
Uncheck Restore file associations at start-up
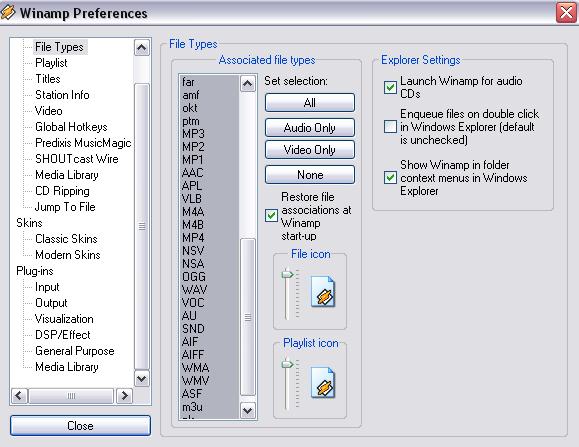click(271, 216)
